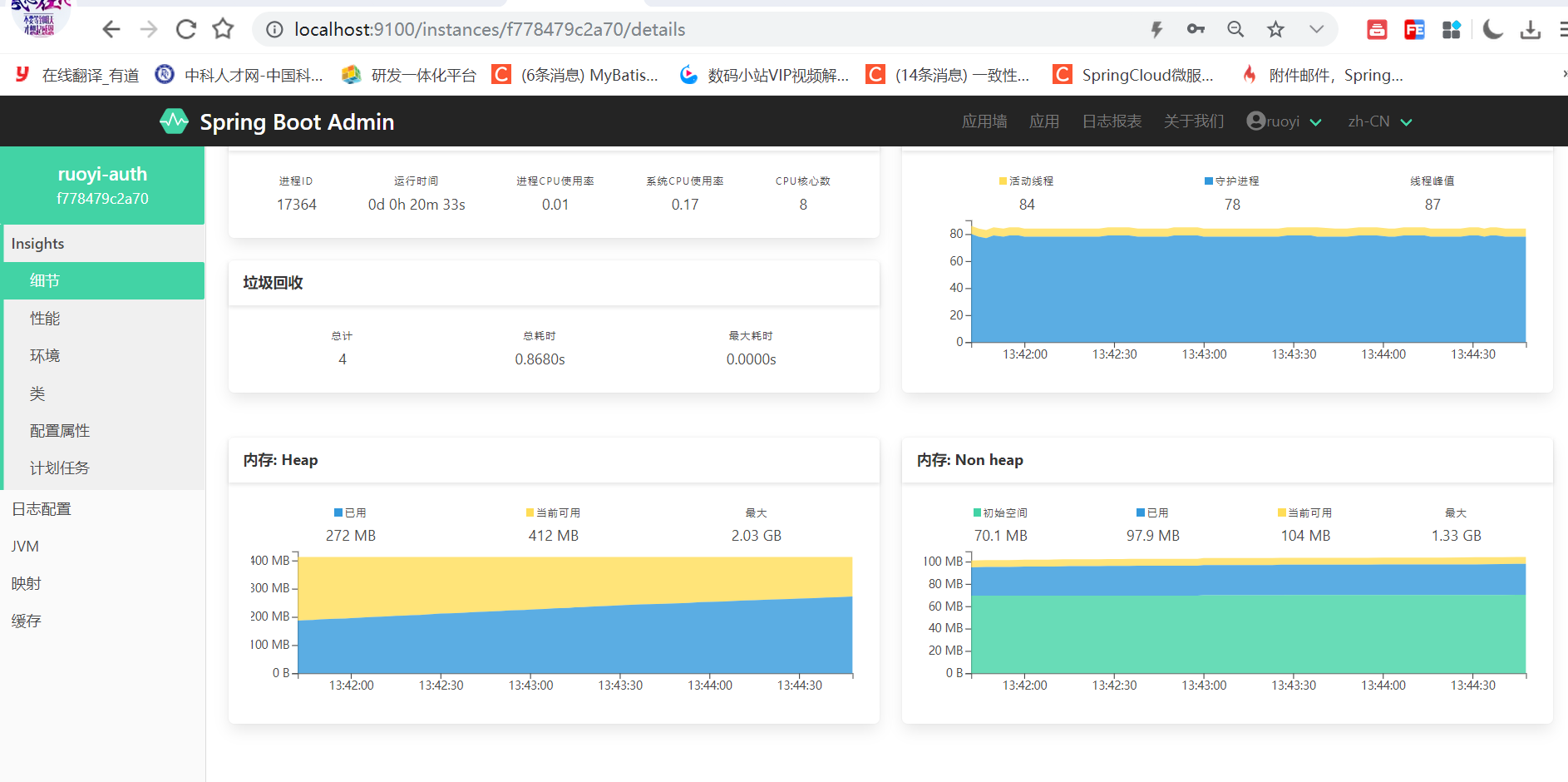The image size is (1568, 782).
Task: Click ruoyi-auth instance header
Action: (x=102, y=186)
